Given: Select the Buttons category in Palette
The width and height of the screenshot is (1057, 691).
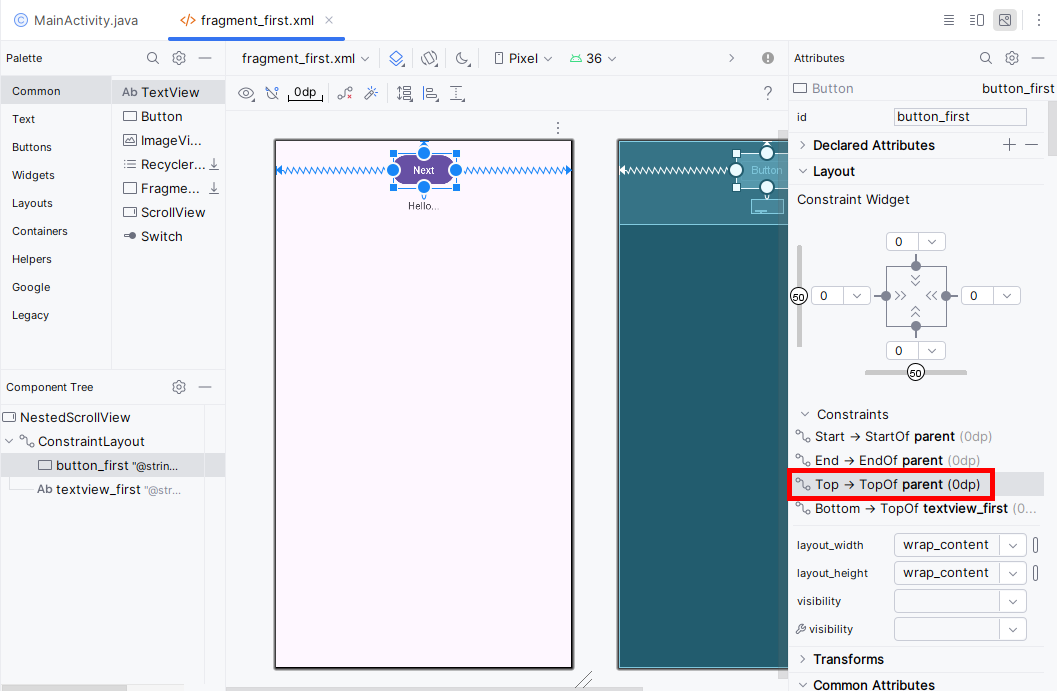Looking at the screenshot, I should tap(32, 147).
